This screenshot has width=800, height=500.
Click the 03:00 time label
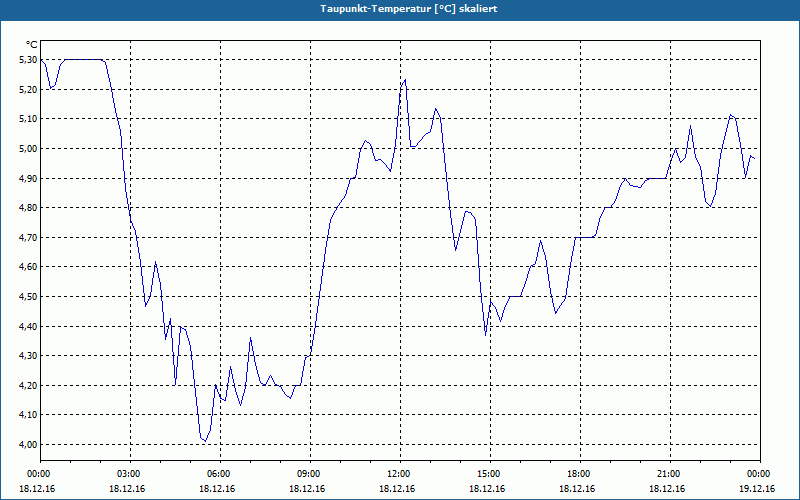coord(131,474)
